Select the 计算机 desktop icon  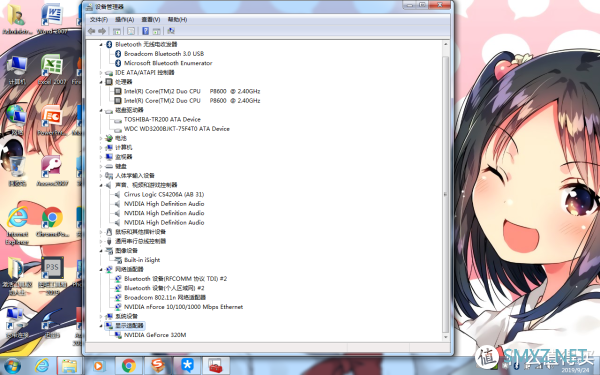[17, 70]
